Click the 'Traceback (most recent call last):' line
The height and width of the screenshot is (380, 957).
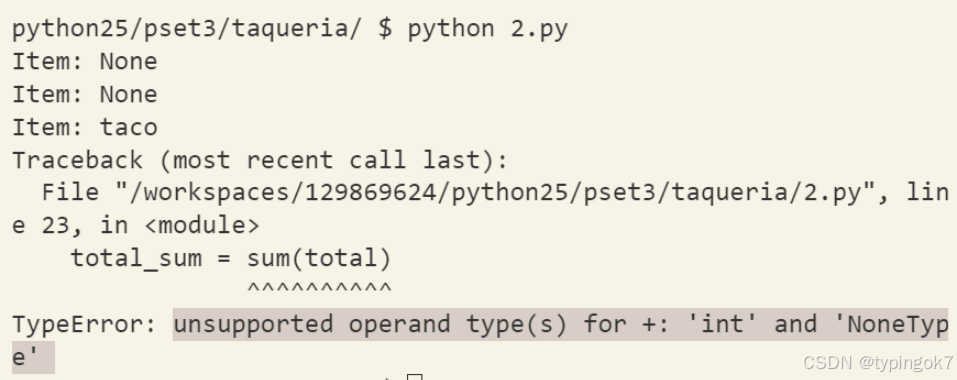tap(260, 160)
